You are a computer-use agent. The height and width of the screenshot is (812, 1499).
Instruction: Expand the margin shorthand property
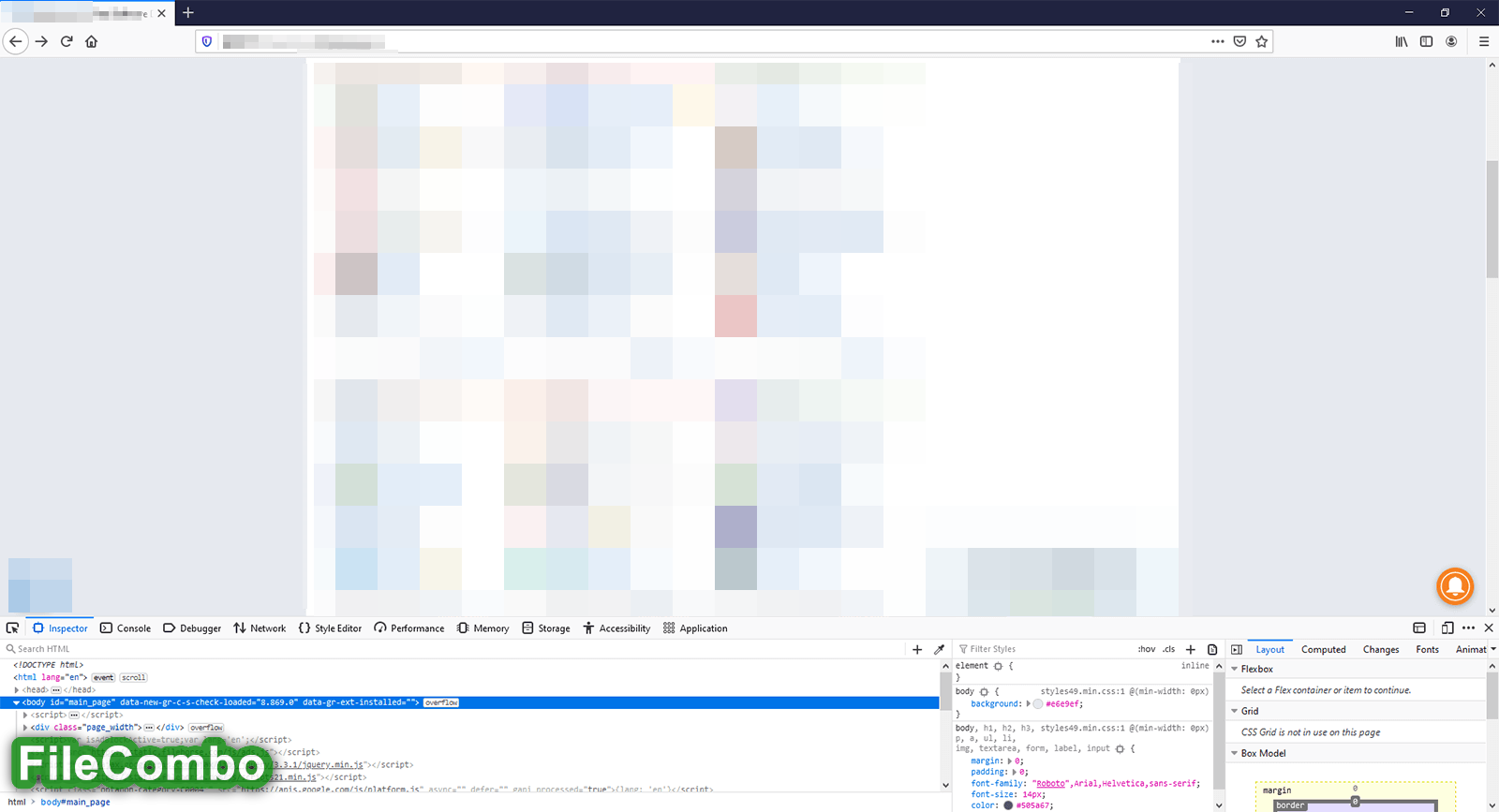[x=1010, y=761]
